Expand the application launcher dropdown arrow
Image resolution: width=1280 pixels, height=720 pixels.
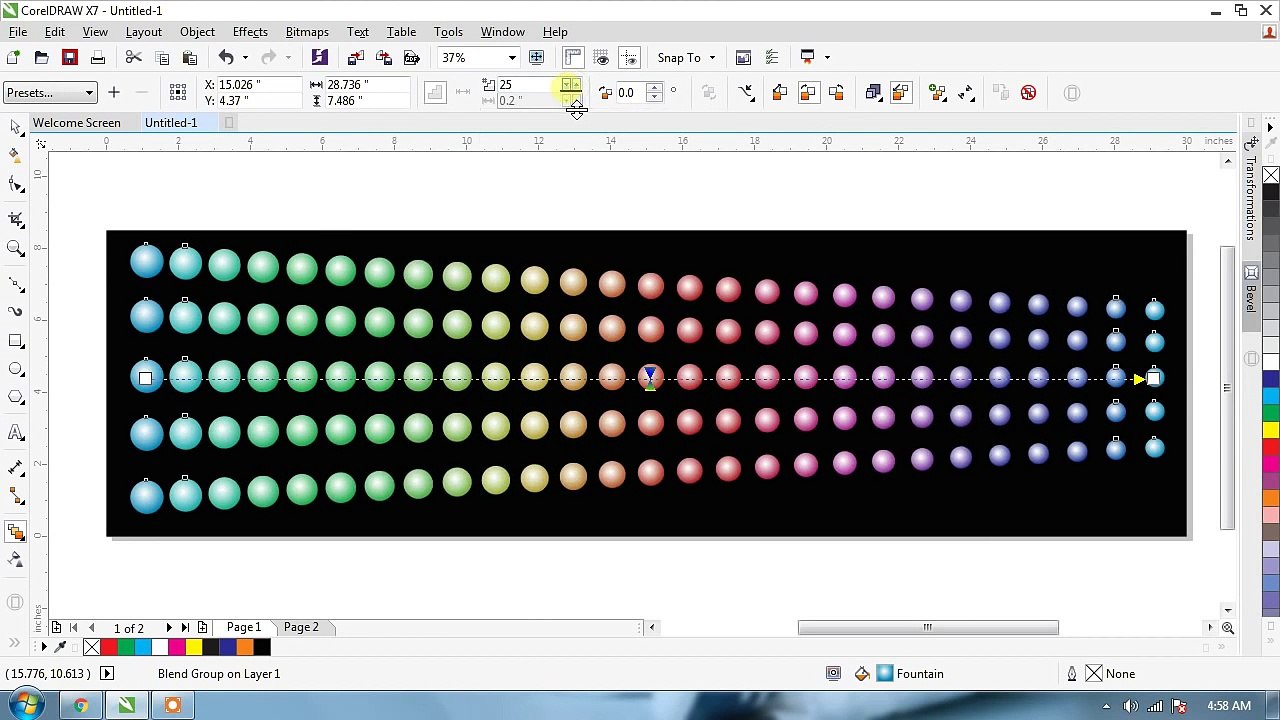(827, 57)
